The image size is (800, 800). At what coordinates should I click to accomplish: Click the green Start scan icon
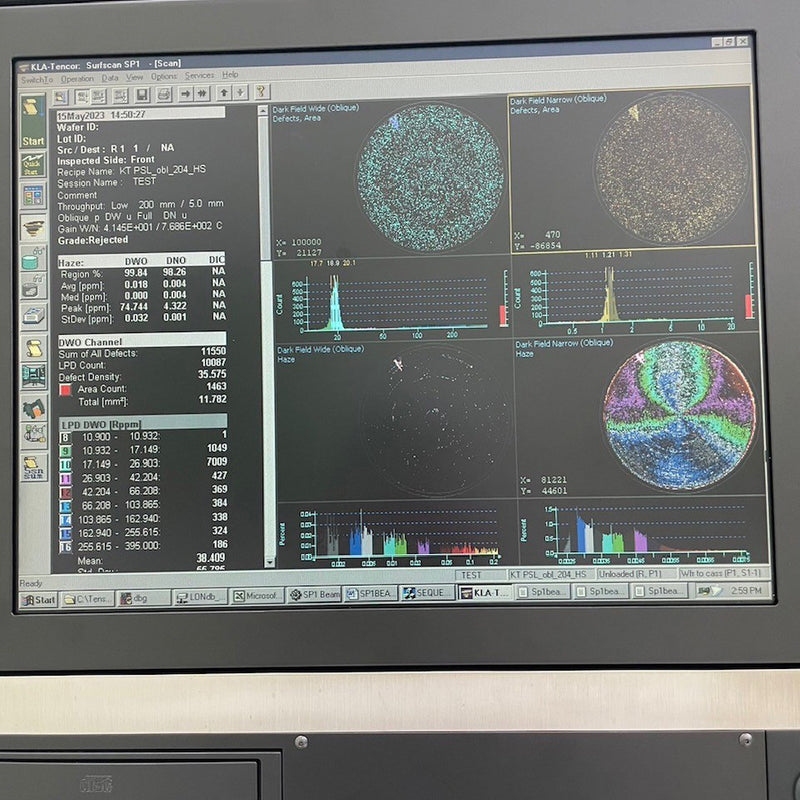click(x=33, y=121)
